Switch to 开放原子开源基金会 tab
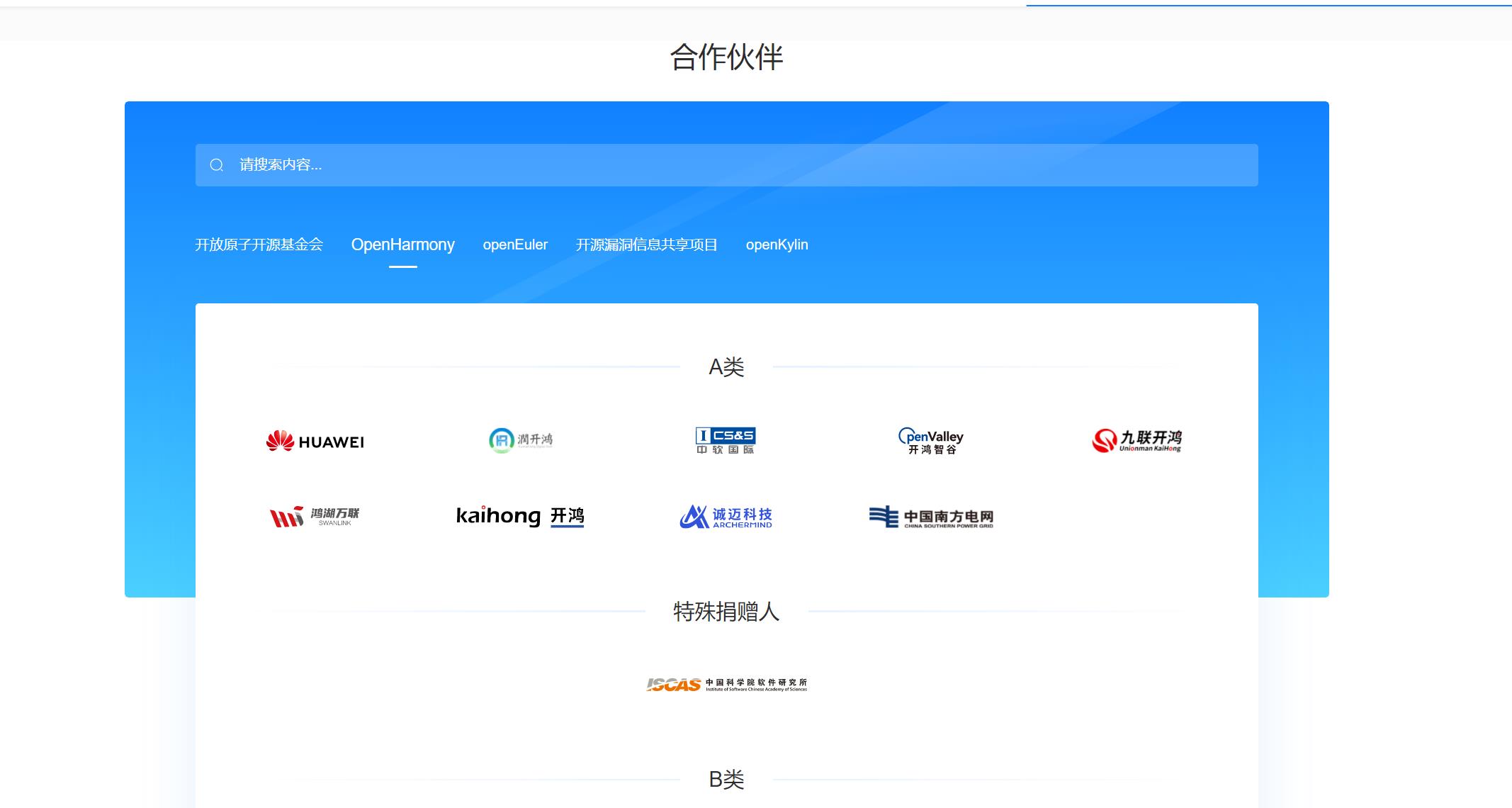The width and height of the screenshot is (1512, 808). point(259,245)
